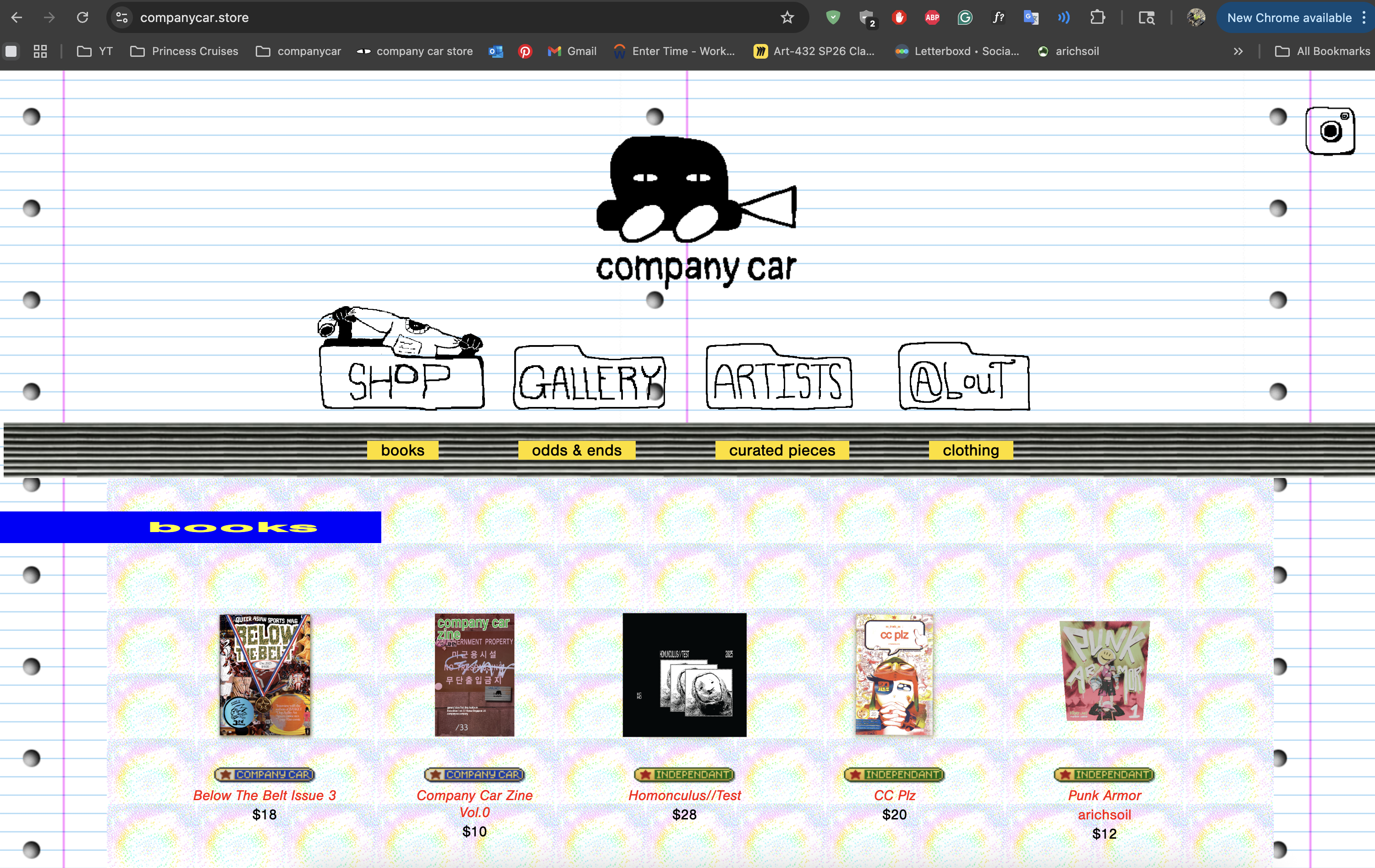The image size is (1375, 868).
Task: Click the address bar URL field
Action: pos(400,18)
